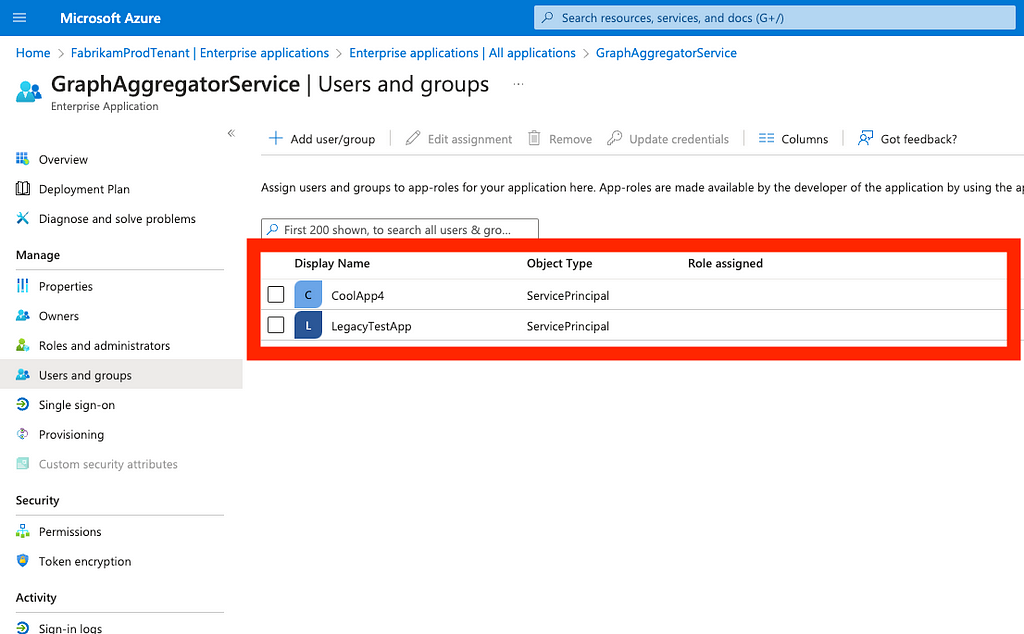
Task: Select Diagnose and solve problems
Action: [x=118, y=219]
